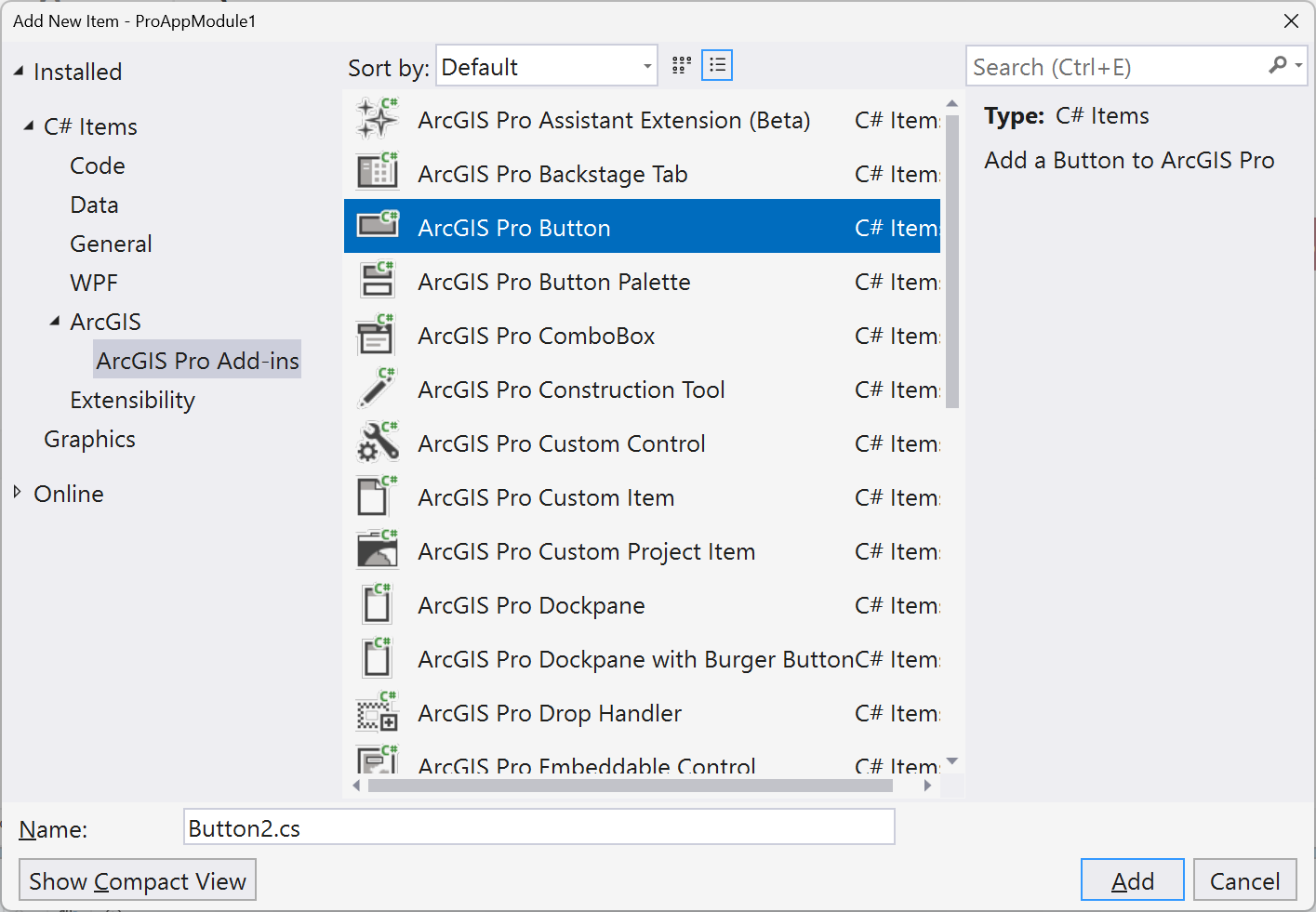Image resolution: width=1316 pixels, height=912 pixels.
Task: Open the search options dropdown arrow
Action: (x=1298, y=65)
